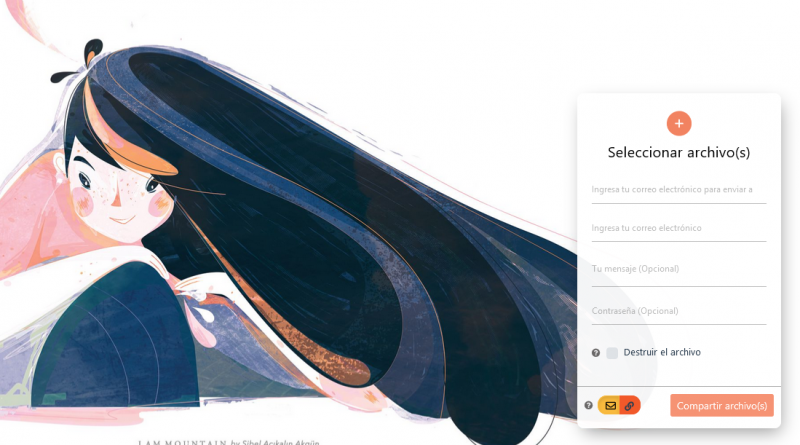Open the help icon beside Destruir el archivo
This screenshot has width=800, height=445.
[595, 353]
